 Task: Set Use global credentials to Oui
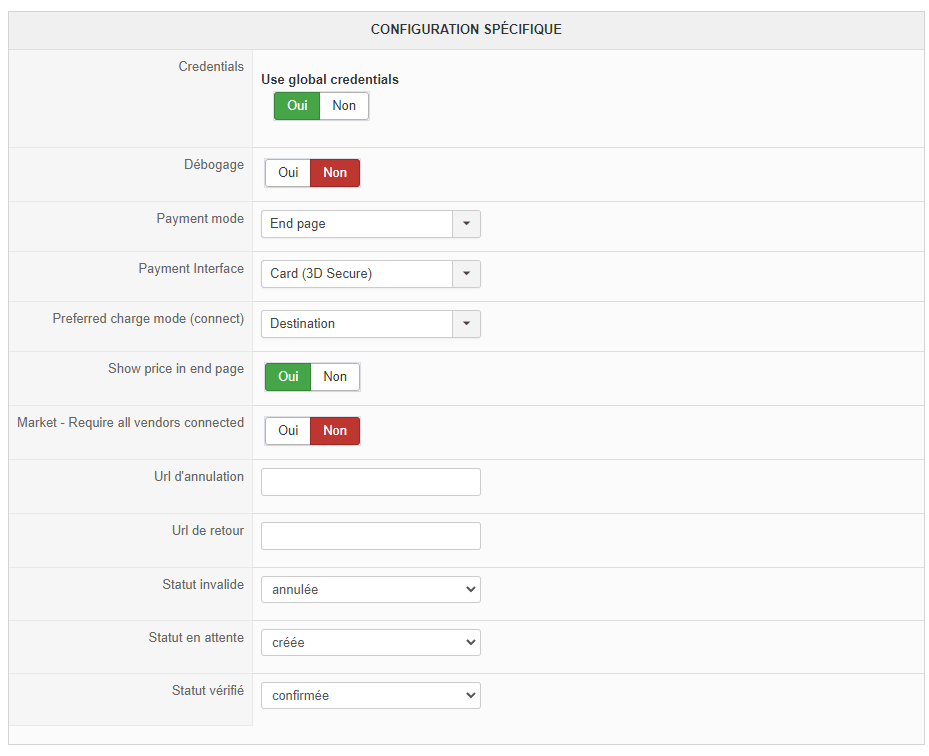coord(297,106)
